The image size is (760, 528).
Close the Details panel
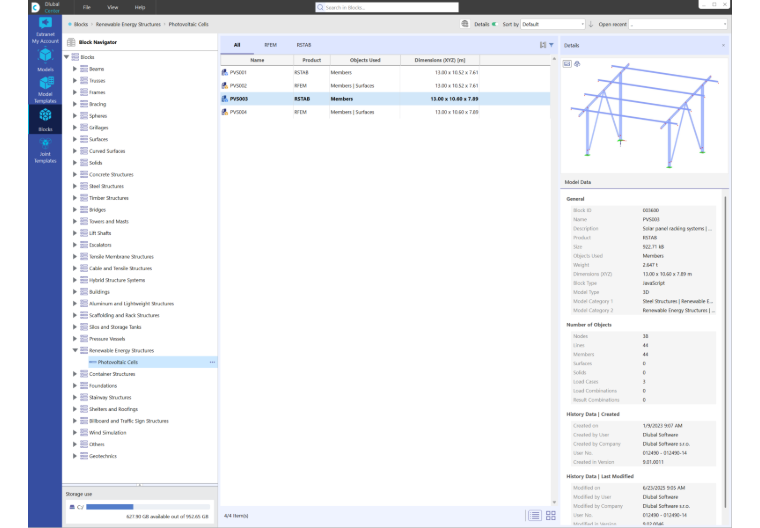pos(723,45)
